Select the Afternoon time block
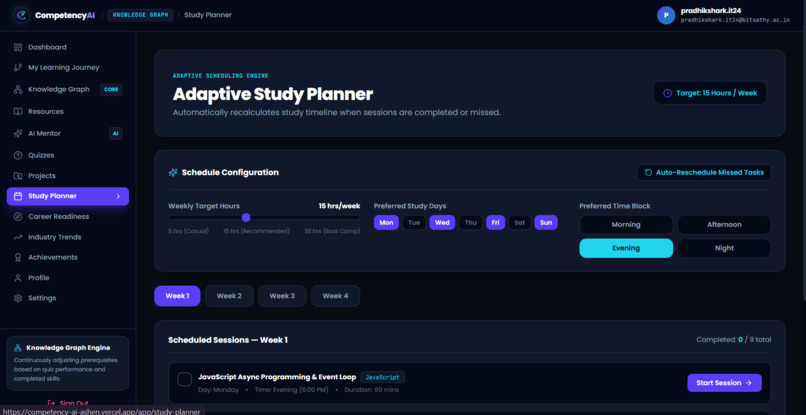806x415 pixels. click(x=724, y=225)
